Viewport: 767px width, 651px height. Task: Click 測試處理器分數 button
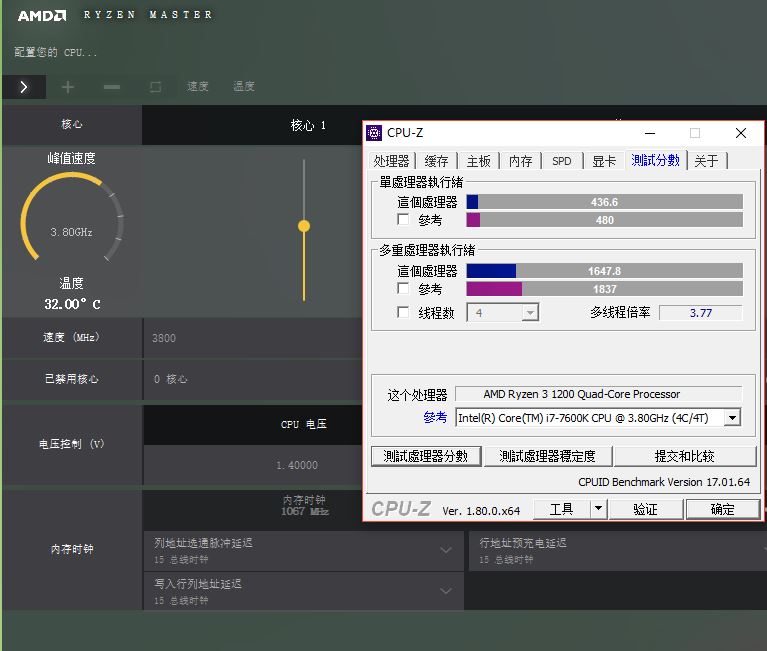426,456
